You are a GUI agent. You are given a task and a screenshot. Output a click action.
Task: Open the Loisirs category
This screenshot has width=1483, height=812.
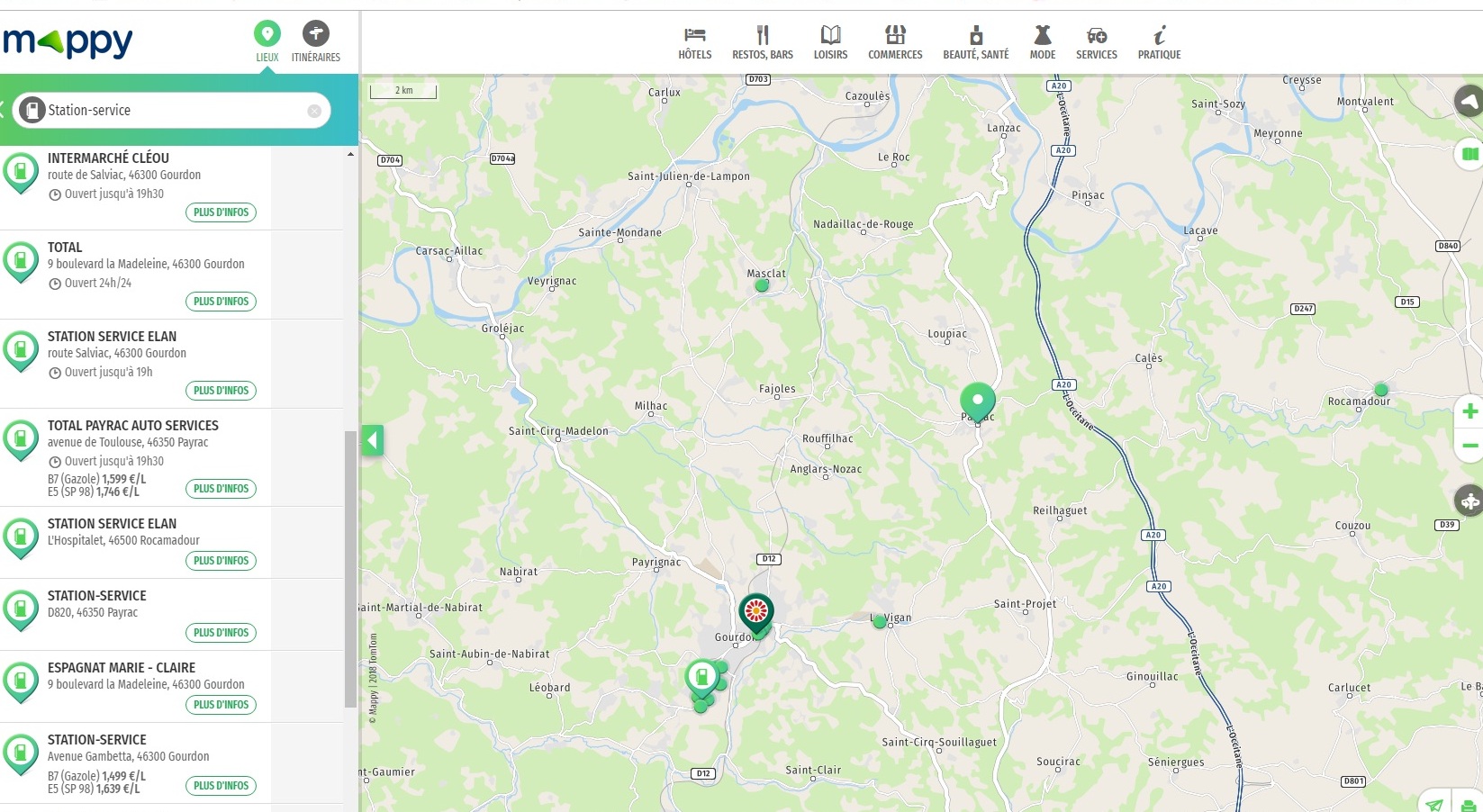830,42
